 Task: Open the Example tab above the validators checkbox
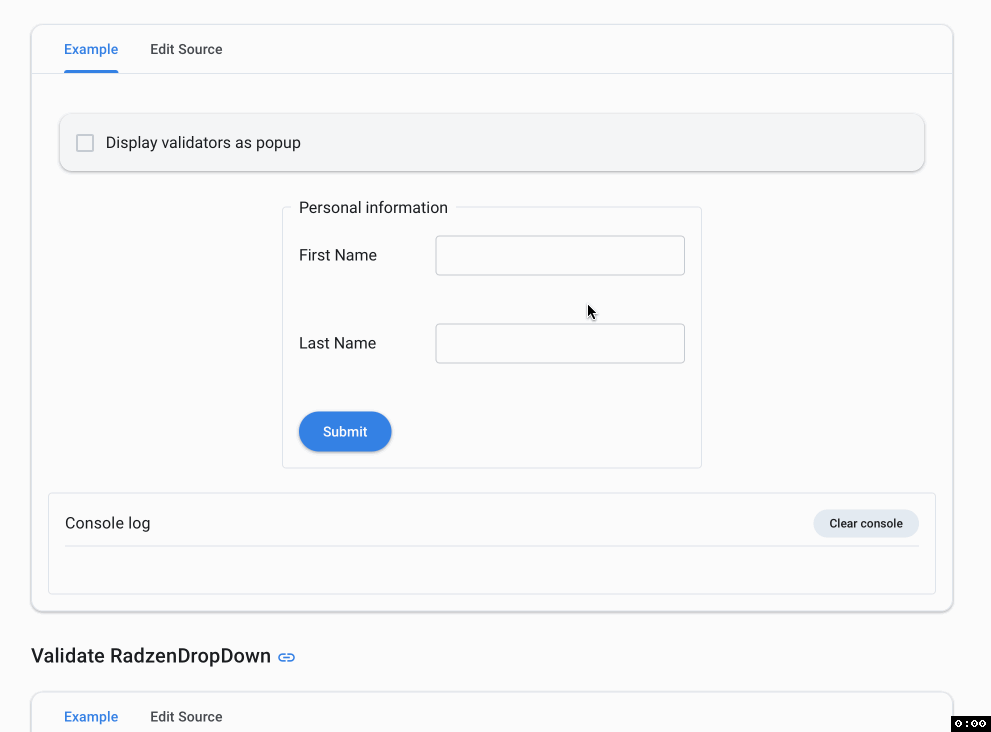click(x=91, y=49)
